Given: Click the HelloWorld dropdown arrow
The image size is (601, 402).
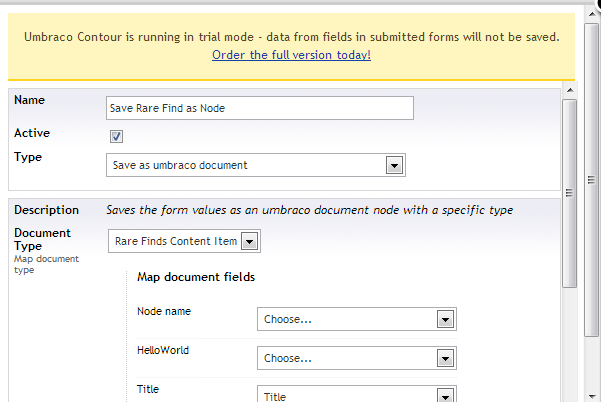Looking at the screenshot, I should (445, 358).
